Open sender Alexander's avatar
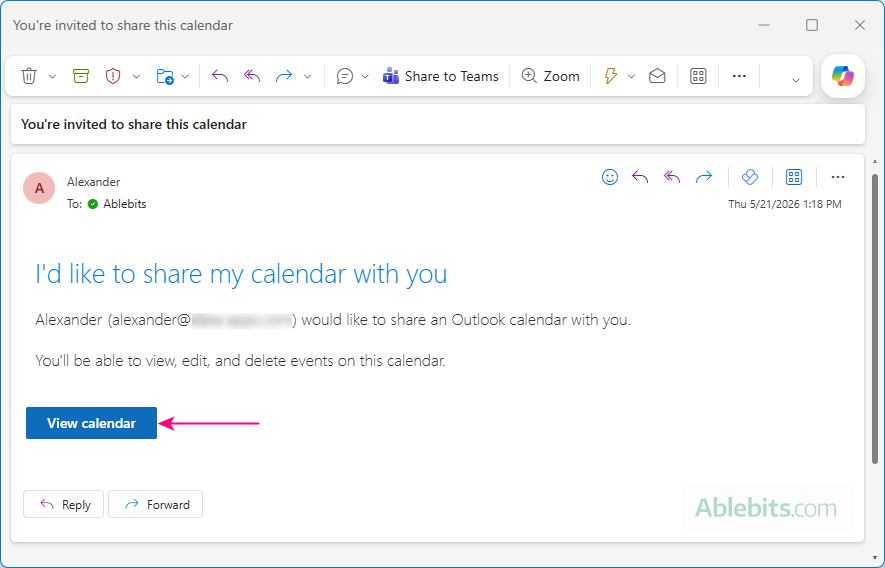Viewport: 885px width, 568px height. pos(39,188)
